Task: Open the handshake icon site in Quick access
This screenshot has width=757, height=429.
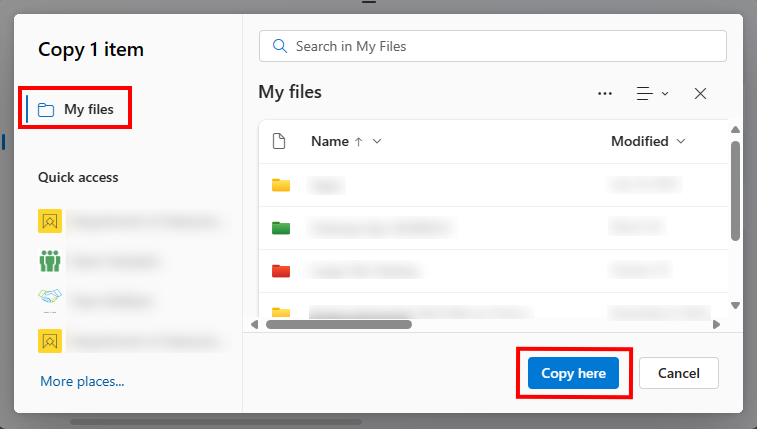Action: 50,299
